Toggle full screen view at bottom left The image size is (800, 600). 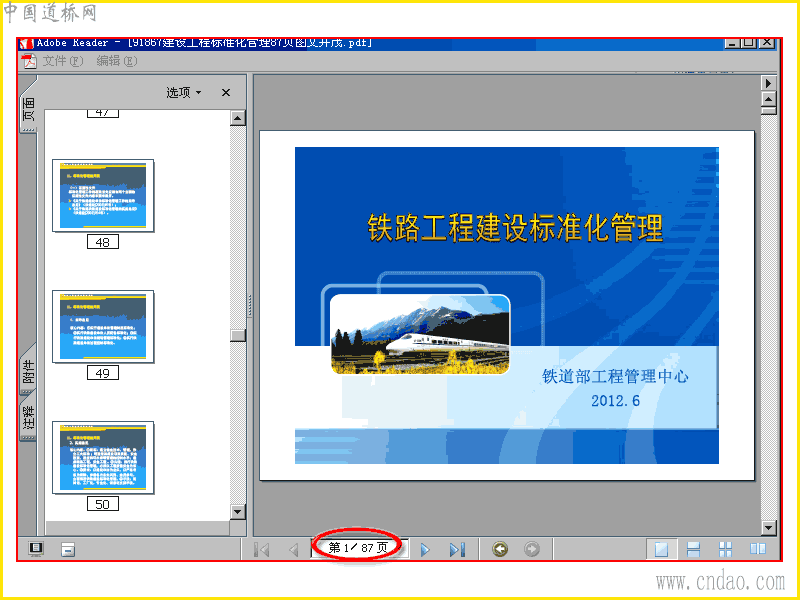coord(36,549)
